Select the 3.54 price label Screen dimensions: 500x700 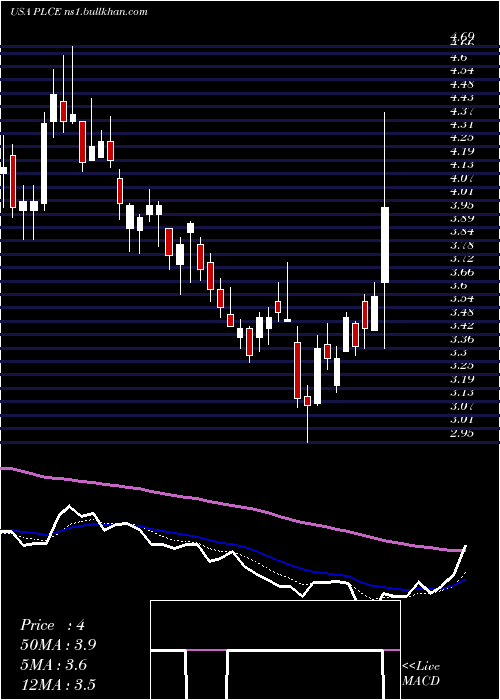click(462, 299)
